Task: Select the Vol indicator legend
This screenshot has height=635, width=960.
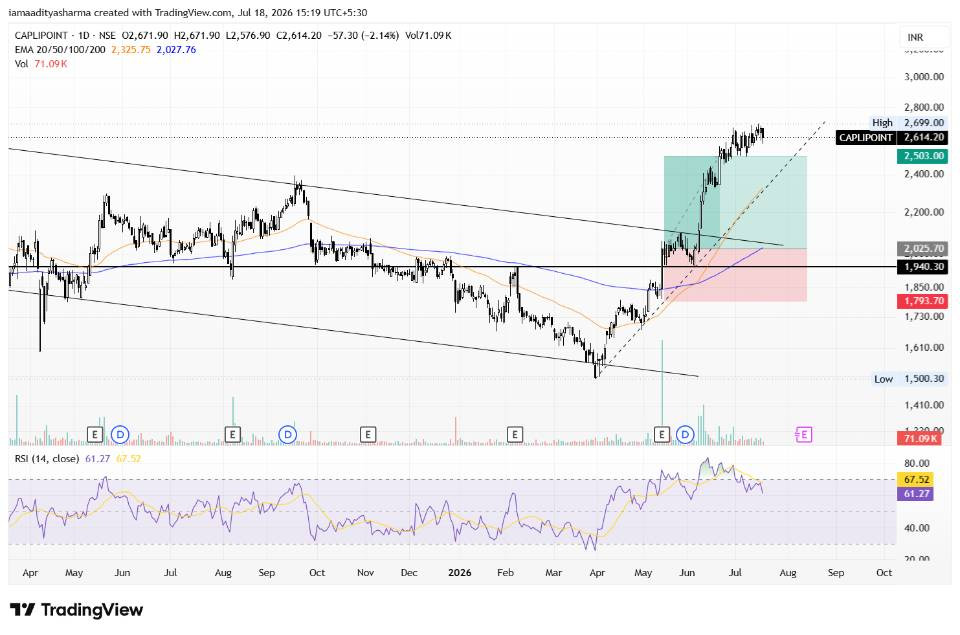Action: pos(22,64)
